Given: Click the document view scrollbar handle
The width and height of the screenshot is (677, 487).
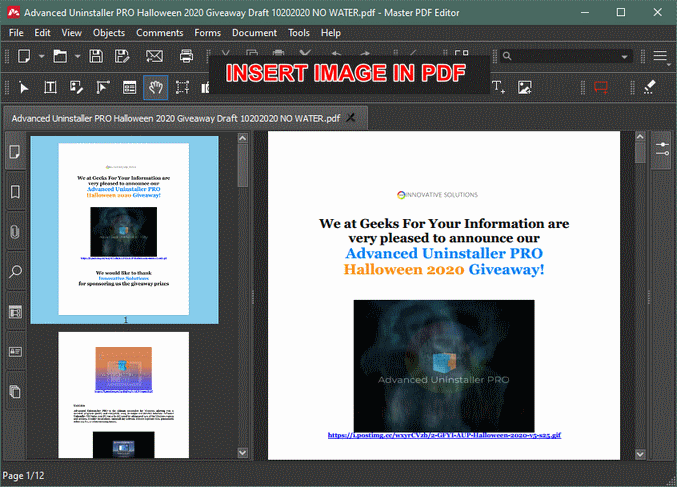Looking at the screenshot, I should click(640, 152).
